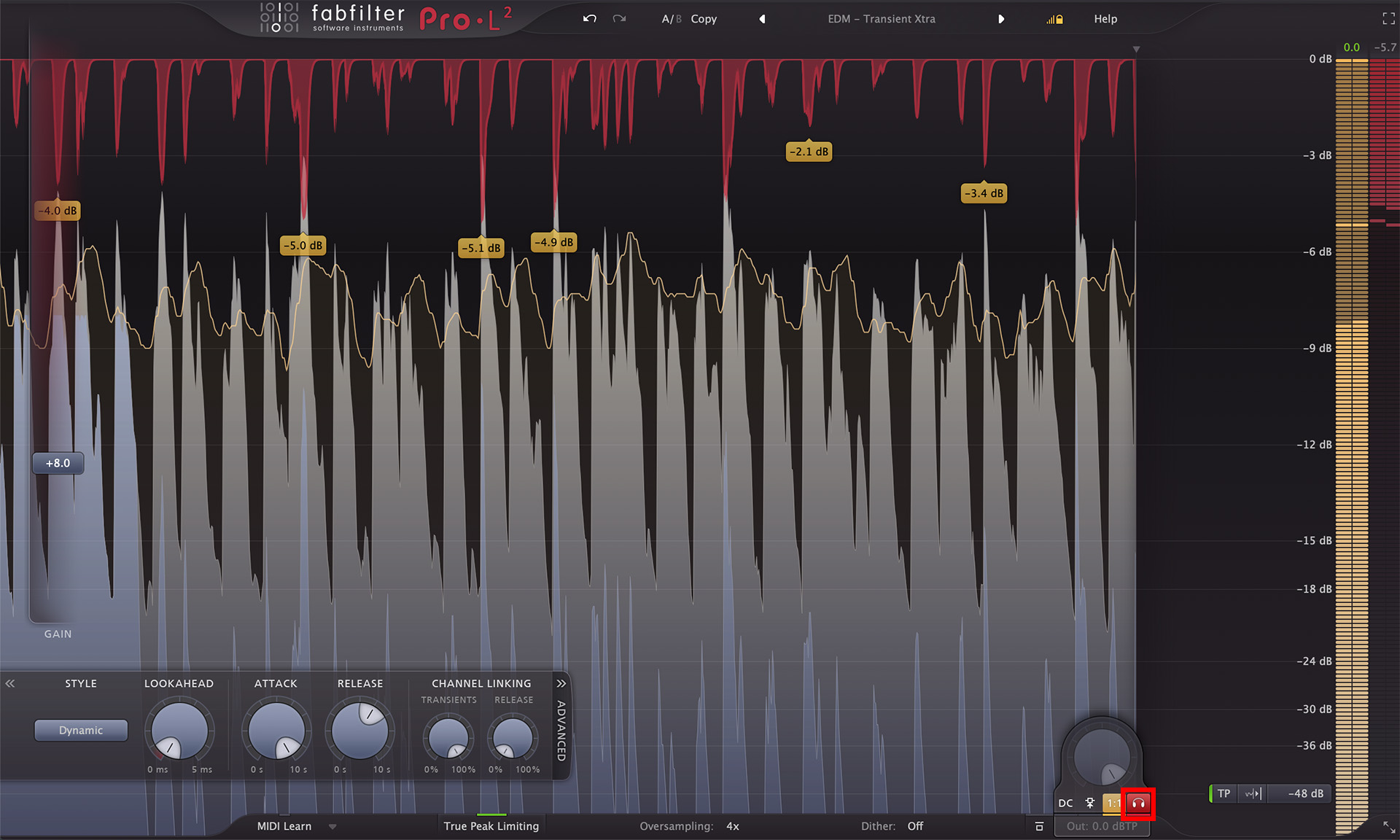This screenshot has width=1400, height=840.
Task: Toggle the A/B state comparison
Action: pyautogui.click(x=671, y=19)
